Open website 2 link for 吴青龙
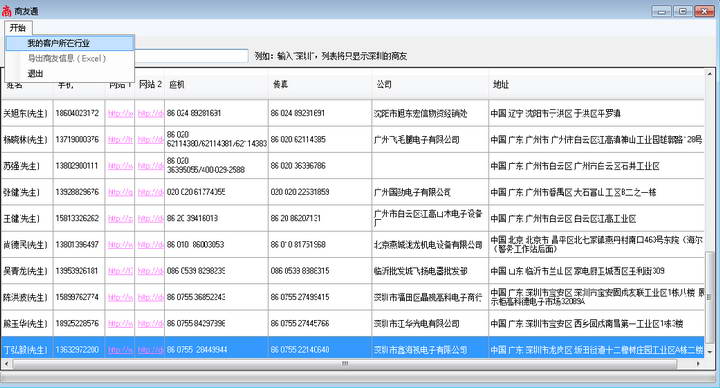The width and height of the screenshot is (720, 388). point(151,271)
